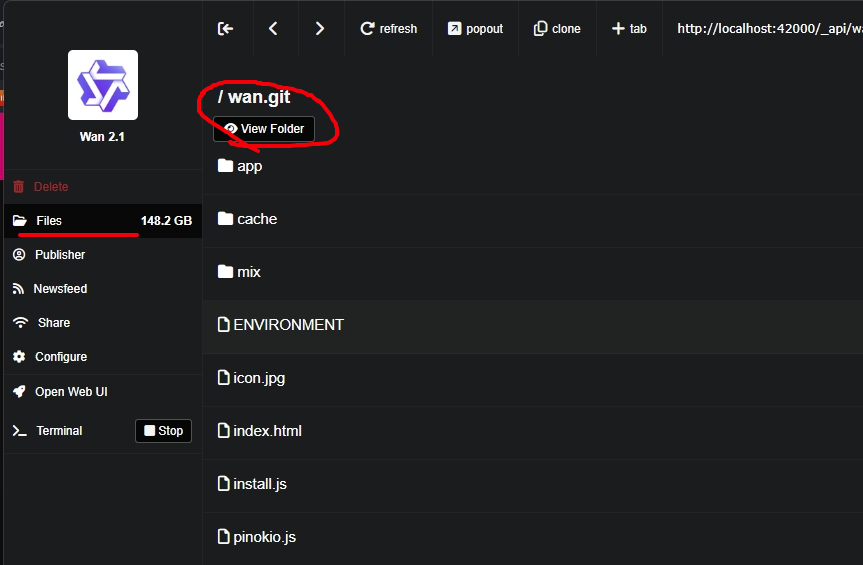This screenshot has width=863, height=565.
Task: Refresh the current page
Action: 389,29
